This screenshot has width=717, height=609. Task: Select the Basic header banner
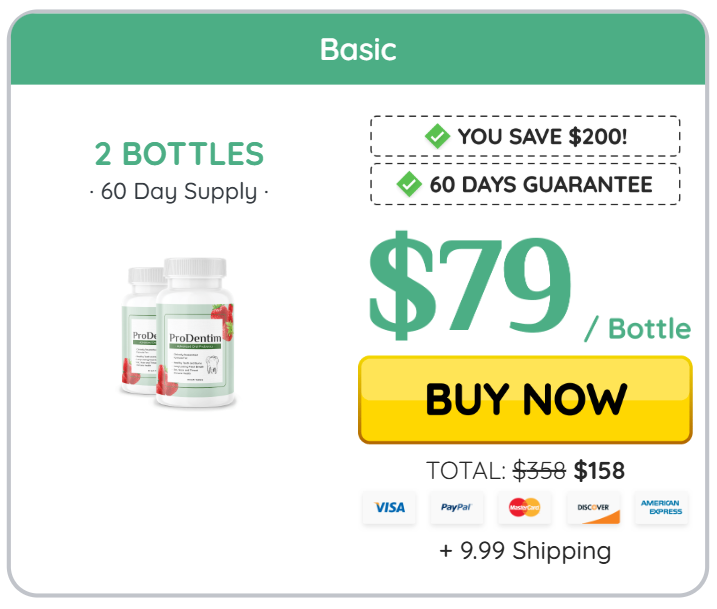pos(358,49)
